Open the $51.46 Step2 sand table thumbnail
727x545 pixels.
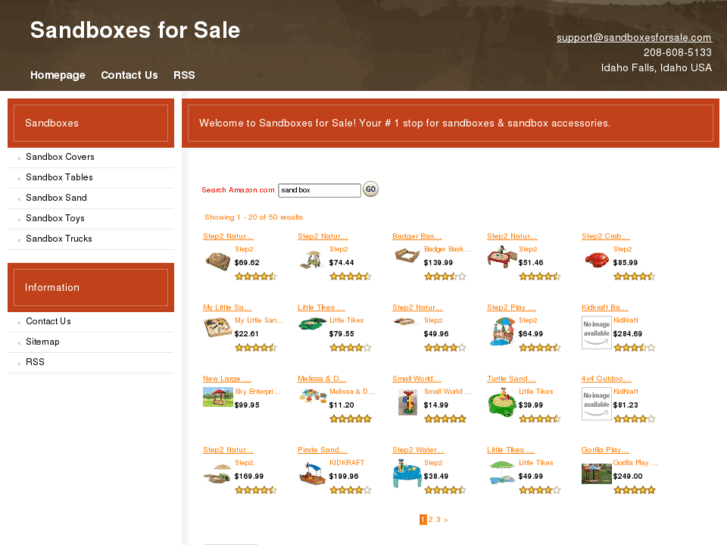502,256
